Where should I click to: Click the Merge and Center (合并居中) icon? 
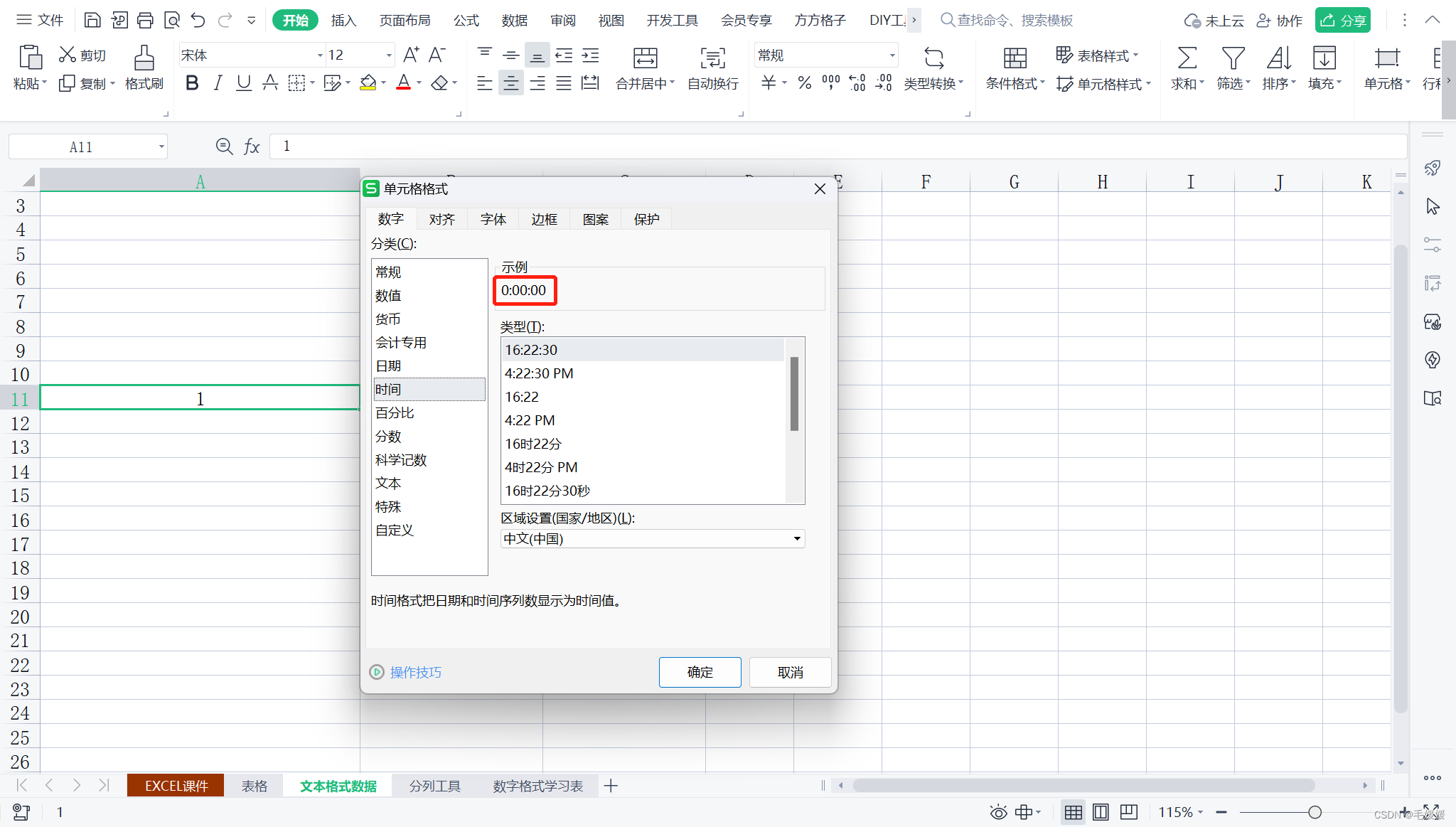645,58
